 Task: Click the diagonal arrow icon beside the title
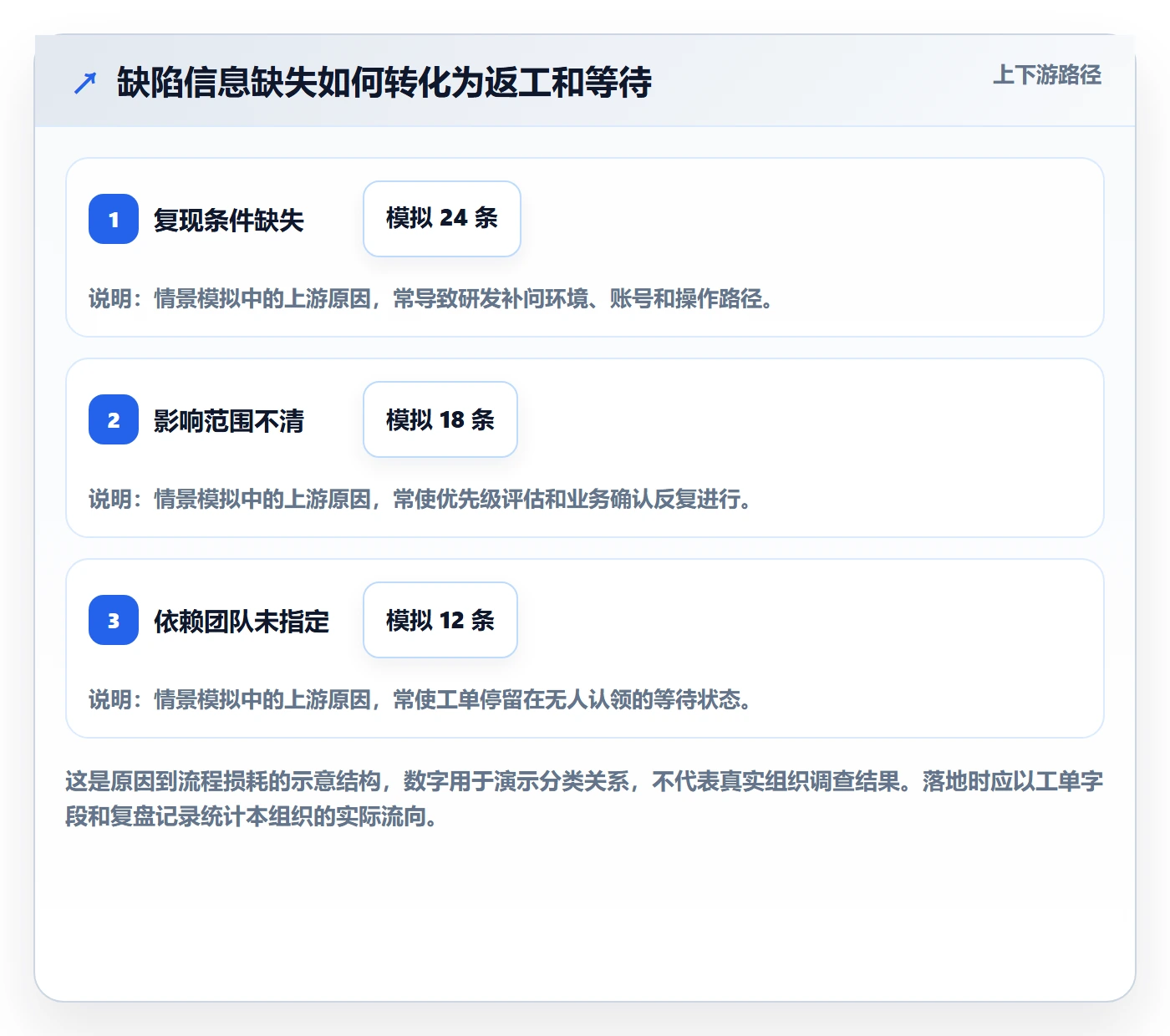click(85, 83)
